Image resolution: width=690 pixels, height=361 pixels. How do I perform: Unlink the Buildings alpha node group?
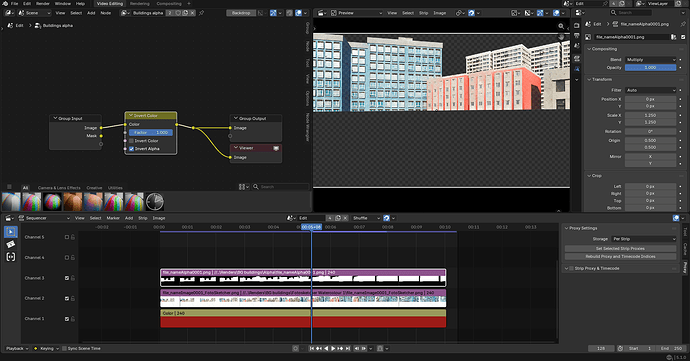tap(192, 13)
